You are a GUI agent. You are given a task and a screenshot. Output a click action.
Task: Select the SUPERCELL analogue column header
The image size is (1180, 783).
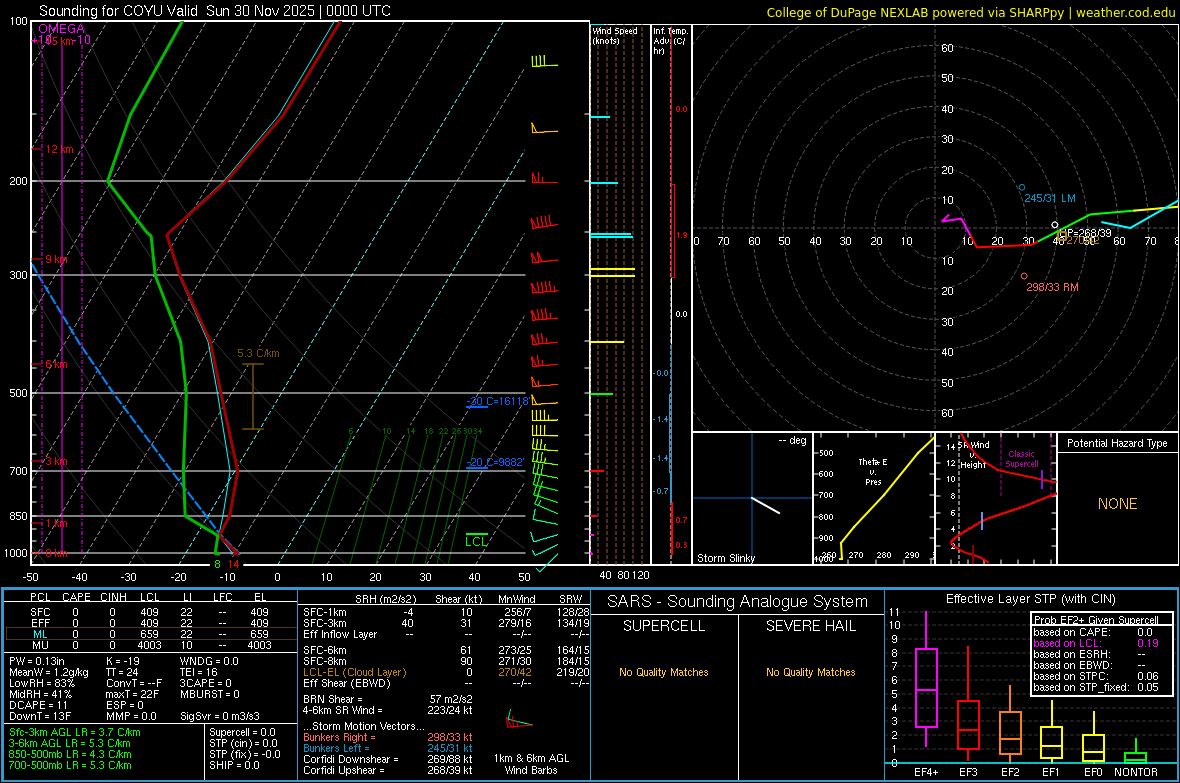(x=664, y=626)
